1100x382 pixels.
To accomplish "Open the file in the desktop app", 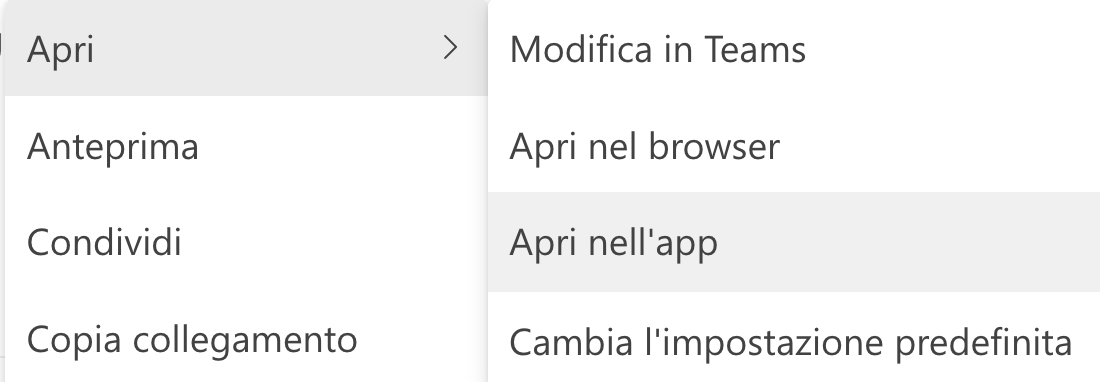I will (x=794, y=242).
